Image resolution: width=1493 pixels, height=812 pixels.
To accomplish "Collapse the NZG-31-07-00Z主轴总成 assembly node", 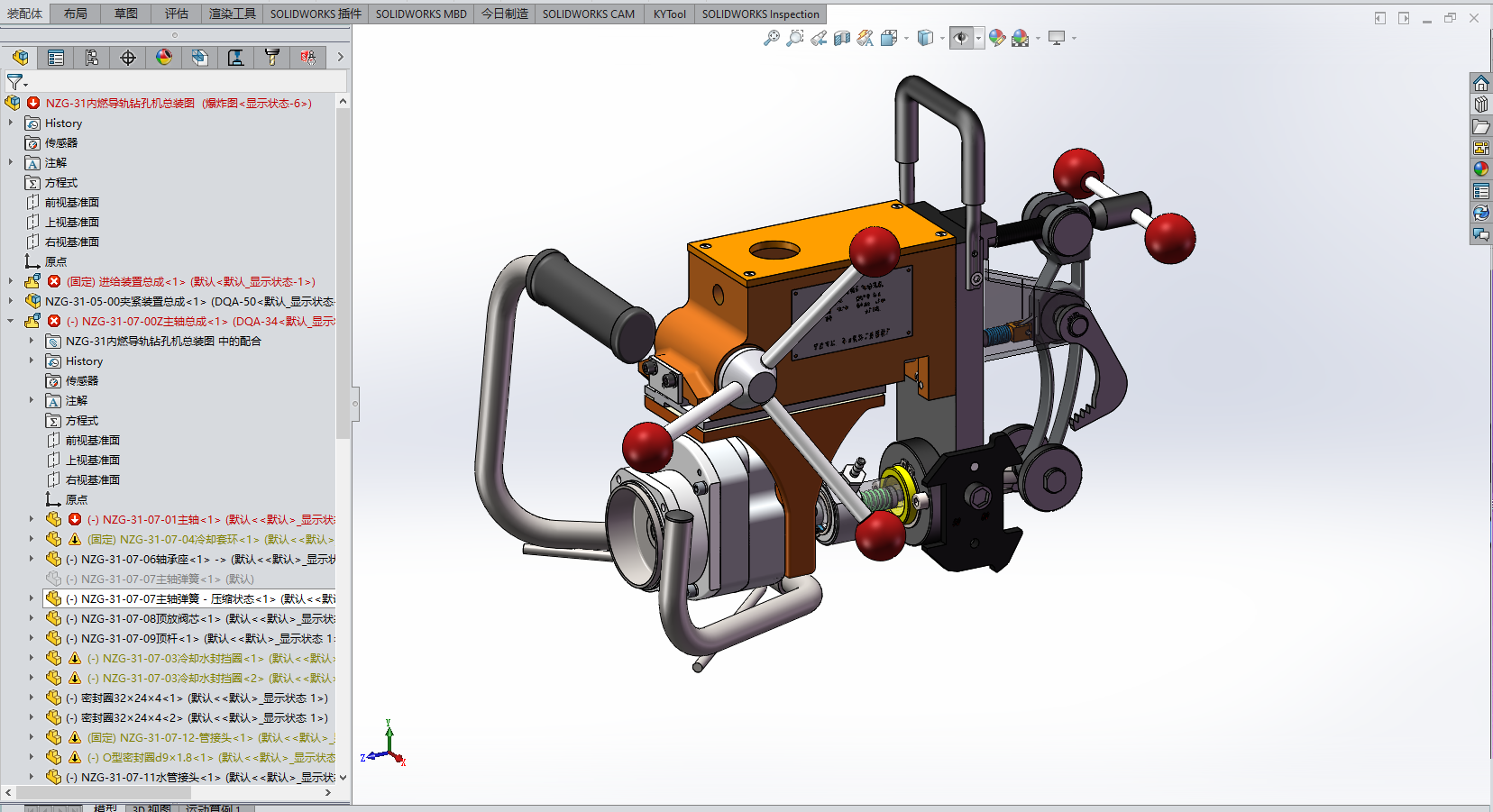I will coord(10,321).
